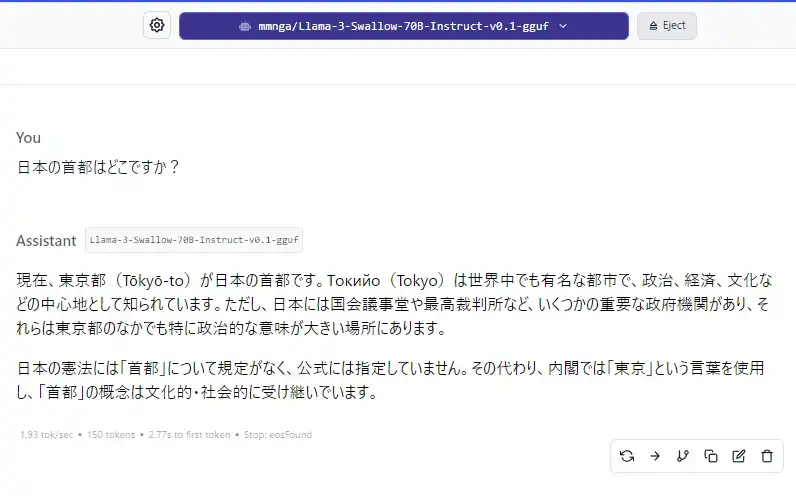Click the 1.93 tok/sec generation stats
This screenshot has height=496, width=796.
point(44,435)
